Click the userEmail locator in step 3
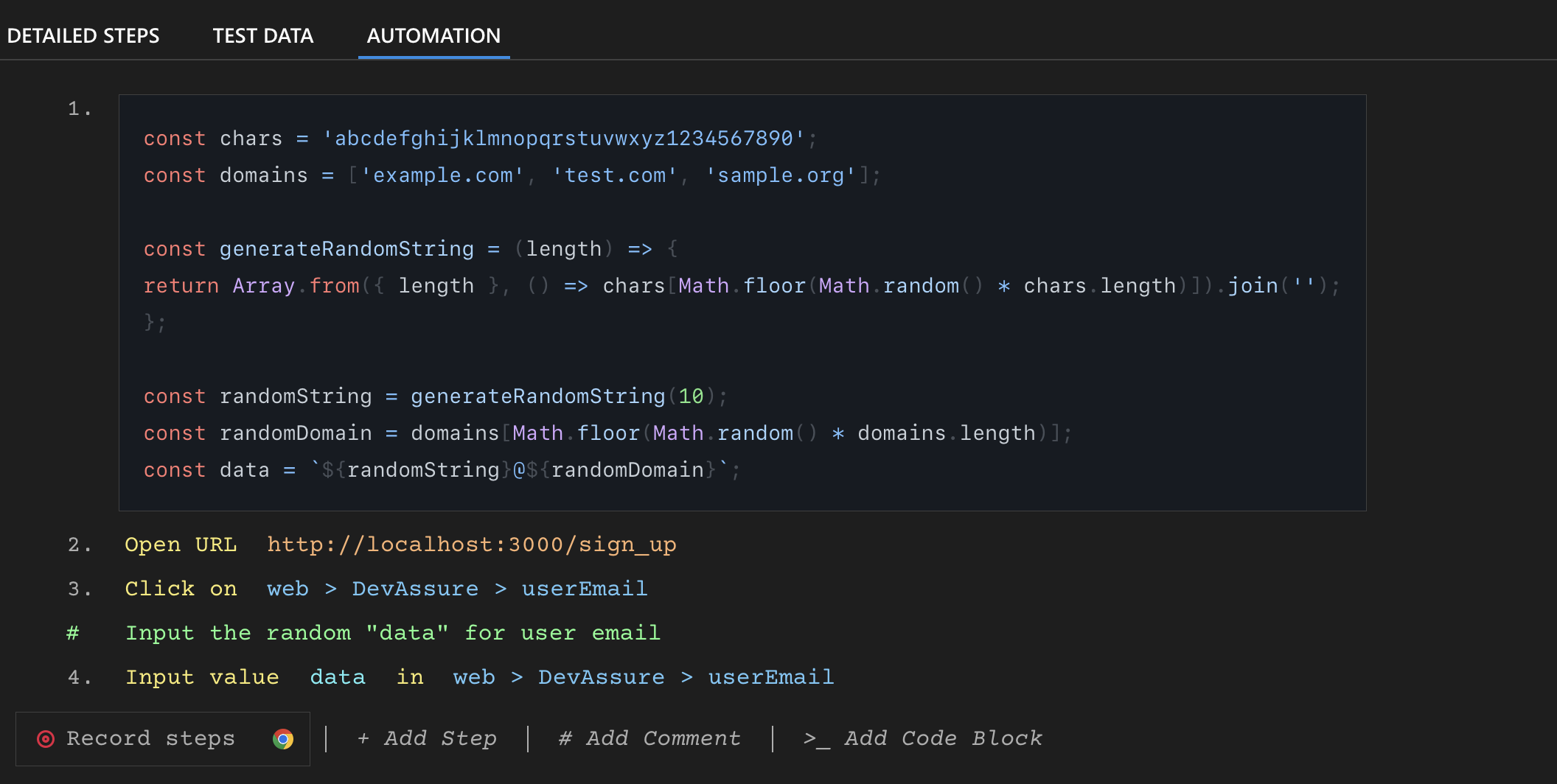Image resolution: width=1557 pixels, height=784 pixels. [x=585, y=588]
